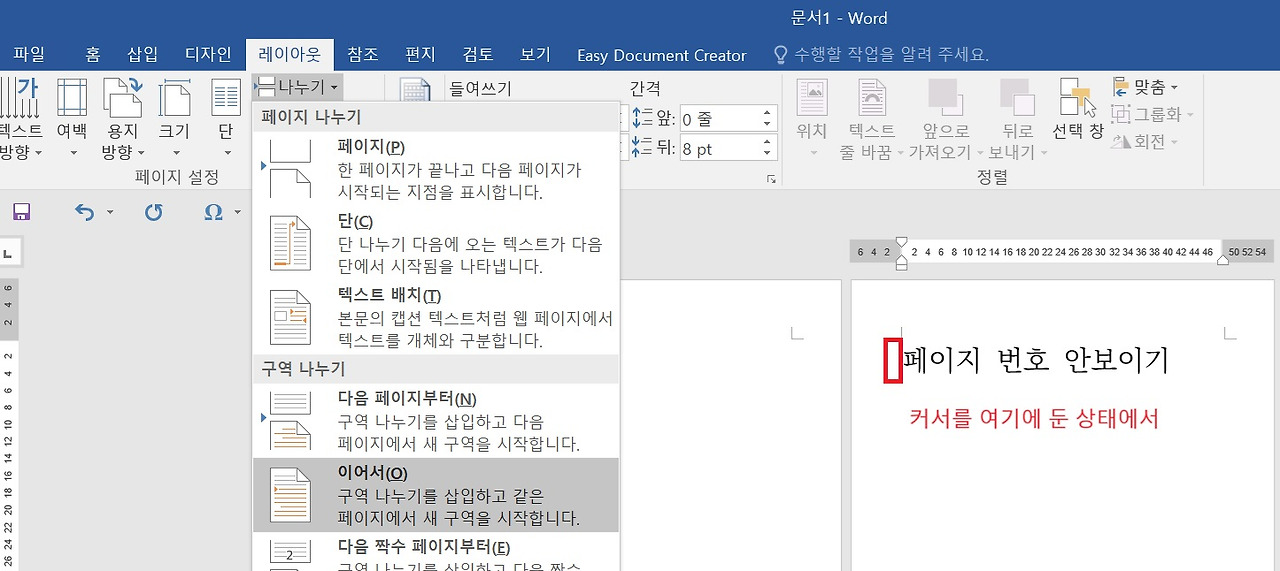Image resolution: width=1280 pixels, height=571 pixels.
Task: Open the 파일 file tab
Action: pyautogui.click(x=29, y=54)
